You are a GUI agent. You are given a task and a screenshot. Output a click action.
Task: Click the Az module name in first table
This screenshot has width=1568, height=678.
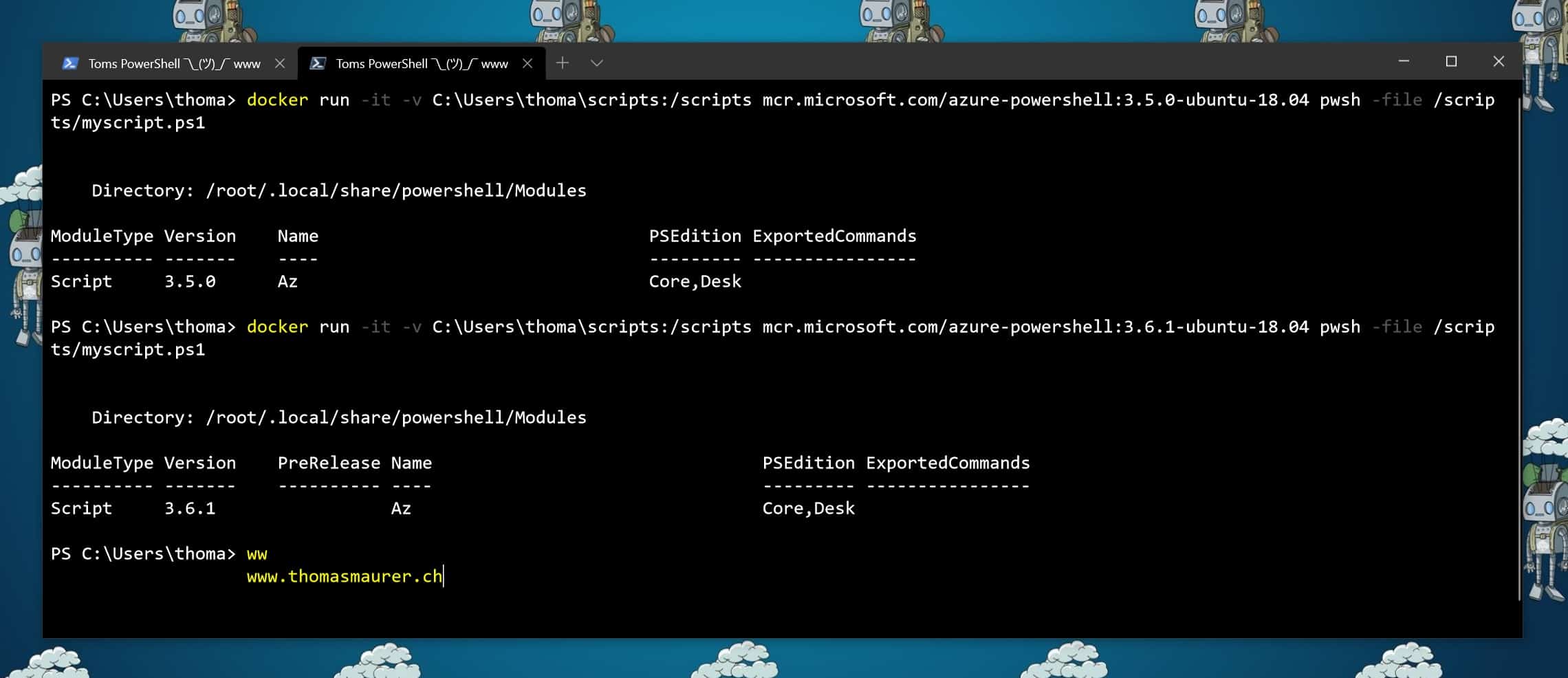click(288, 281)
